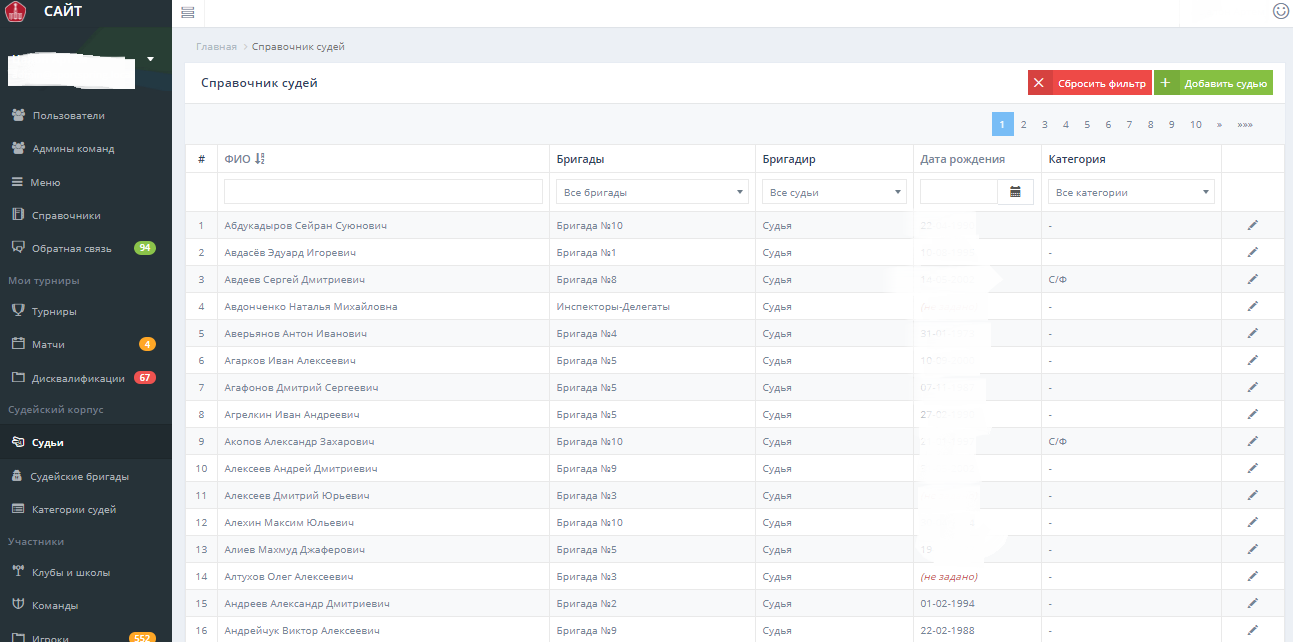
Task: Open the calendar date picker icon
Action: tap(1016, 192)
